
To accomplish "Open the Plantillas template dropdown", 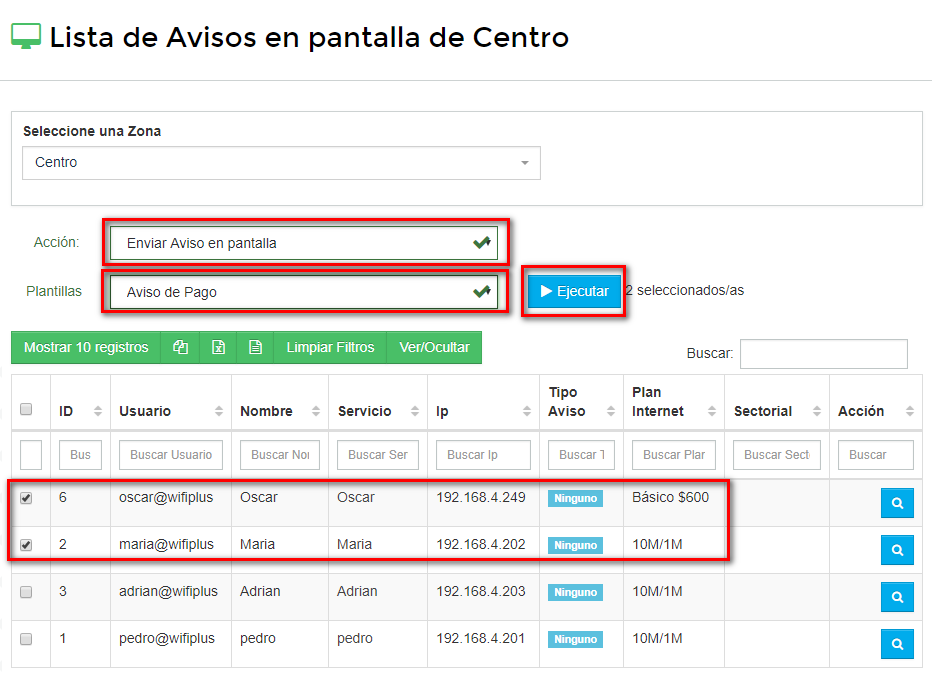I will [304, 292].
